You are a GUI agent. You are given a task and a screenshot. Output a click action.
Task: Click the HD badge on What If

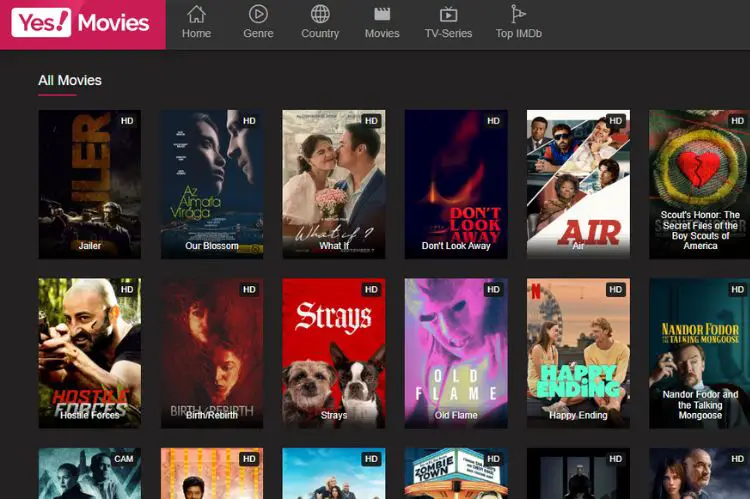[x=371, y=121]
